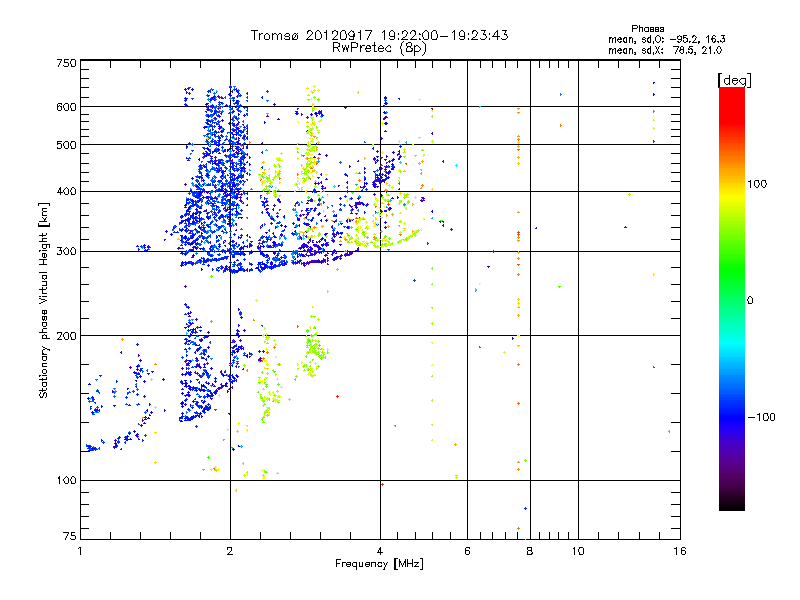Click the x-axis tick label '2'

click(x=230, y=551)
